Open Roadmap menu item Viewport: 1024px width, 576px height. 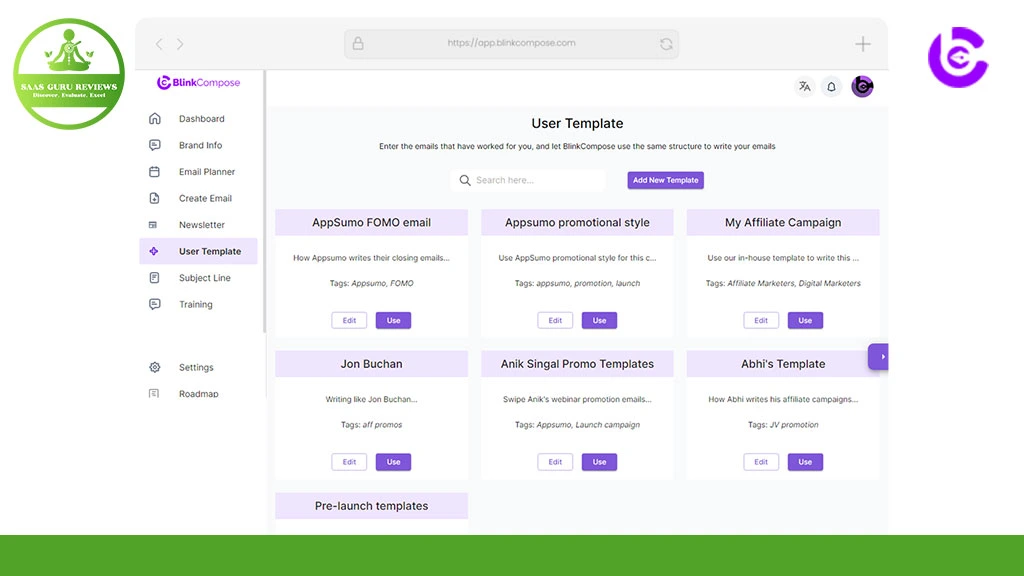199,393
